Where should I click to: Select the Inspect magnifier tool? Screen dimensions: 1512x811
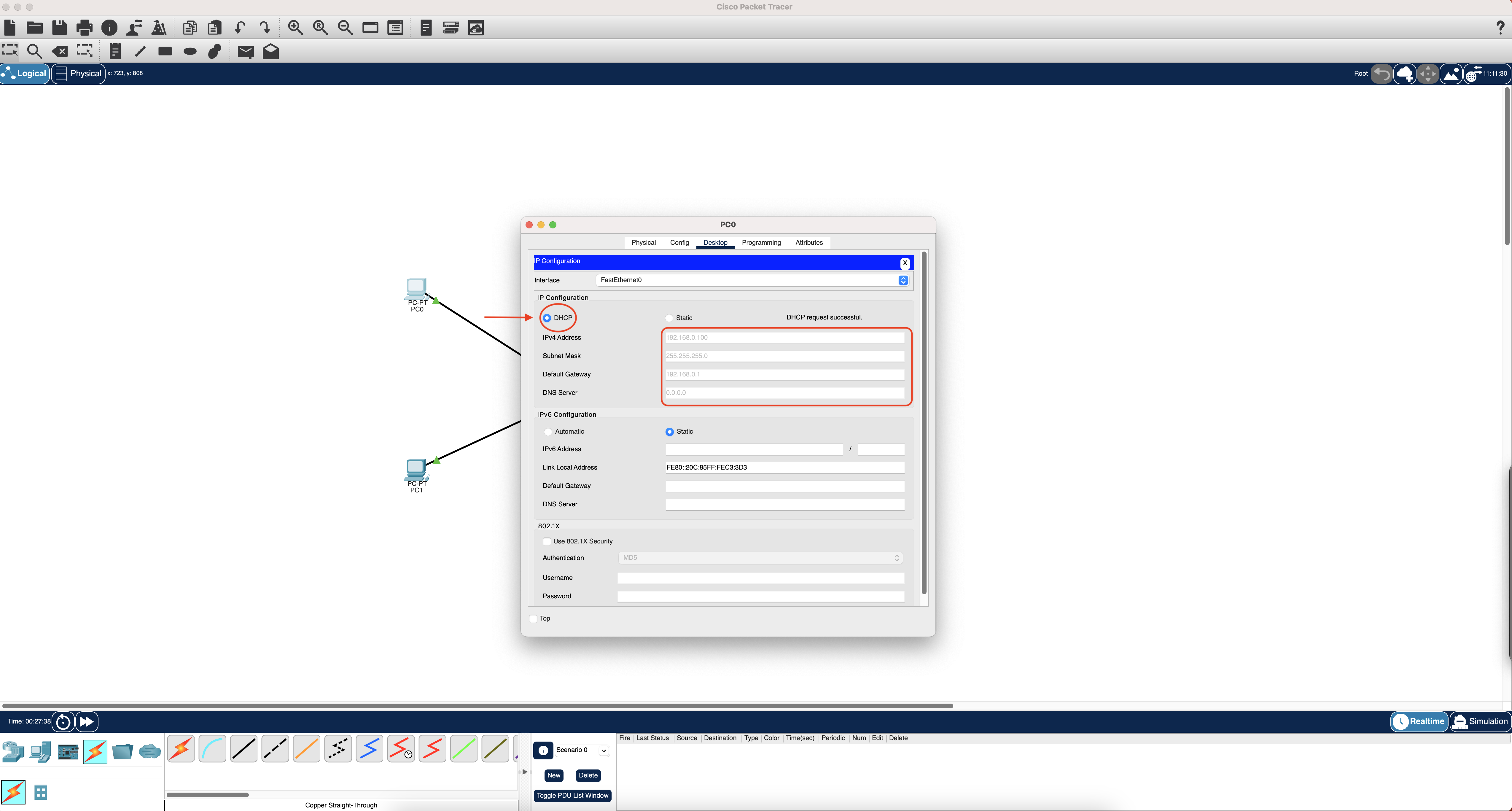click(x=35, y=52)
